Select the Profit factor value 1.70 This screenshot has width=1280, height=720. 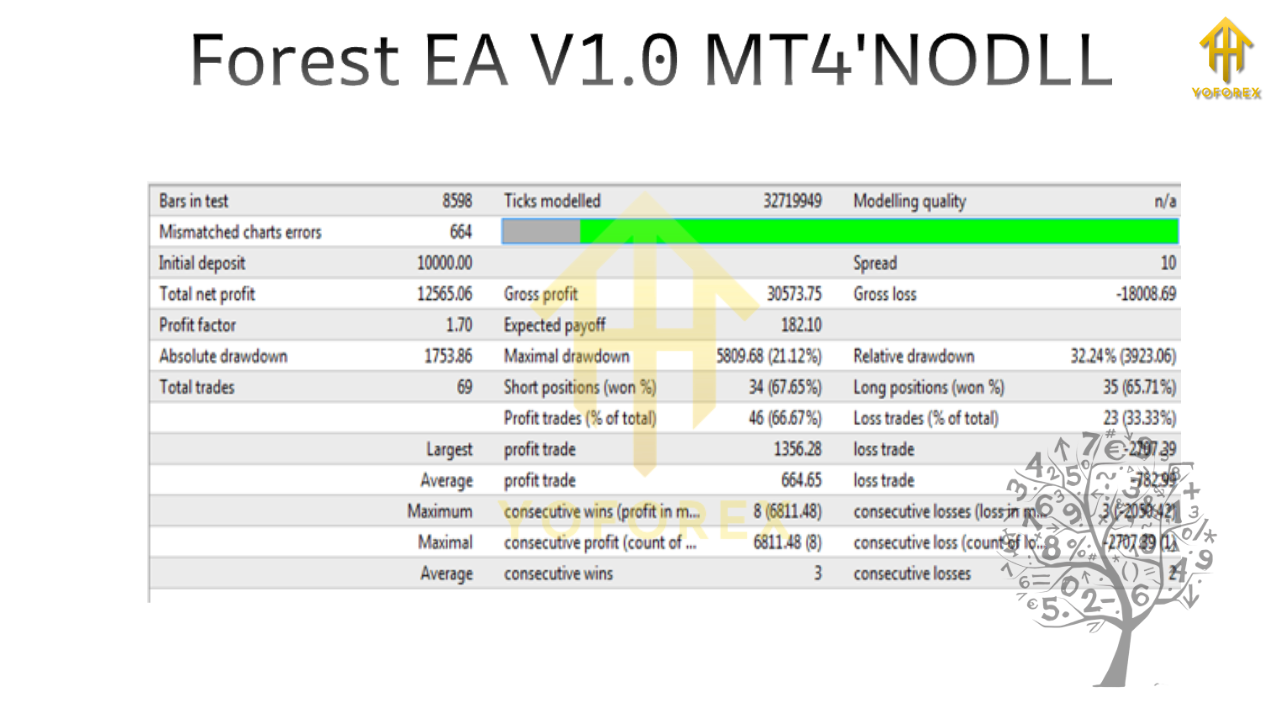pos(461,325)
